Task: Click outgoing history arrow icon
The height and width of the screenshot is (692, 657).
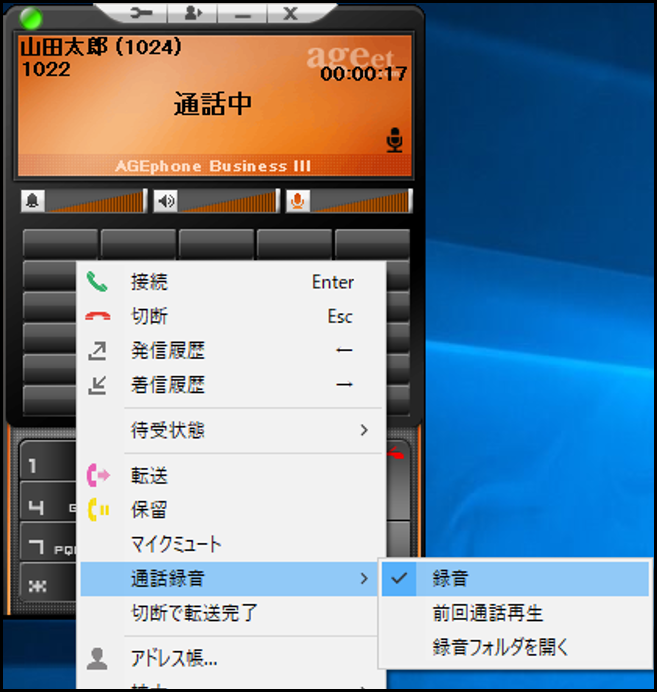Action: pos(97,350)
